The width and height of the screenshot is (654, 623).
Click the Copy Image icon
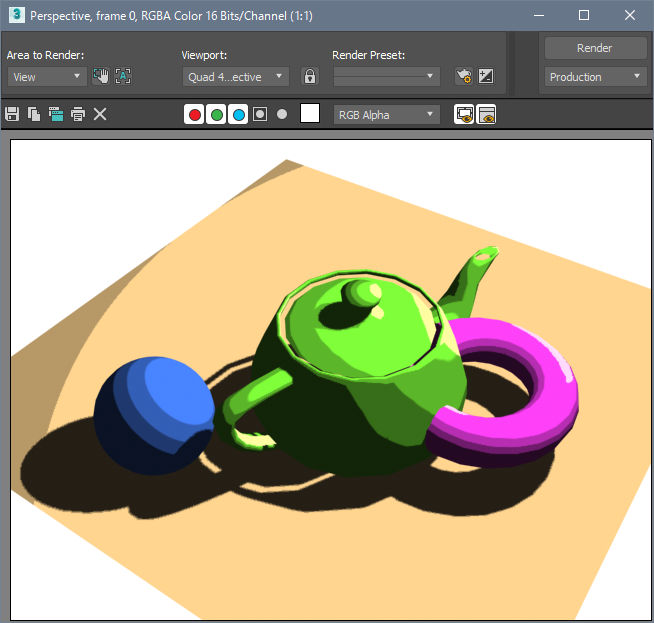[34, 114]
